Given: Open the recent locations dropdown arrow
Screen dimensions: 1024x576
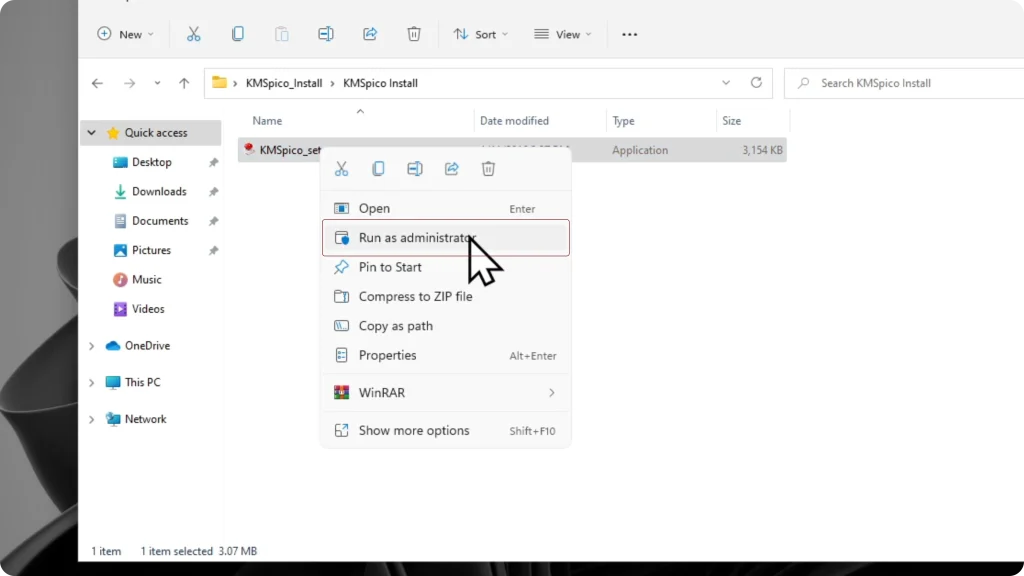Looking at the screenshot, I should (x=157, y=83).
